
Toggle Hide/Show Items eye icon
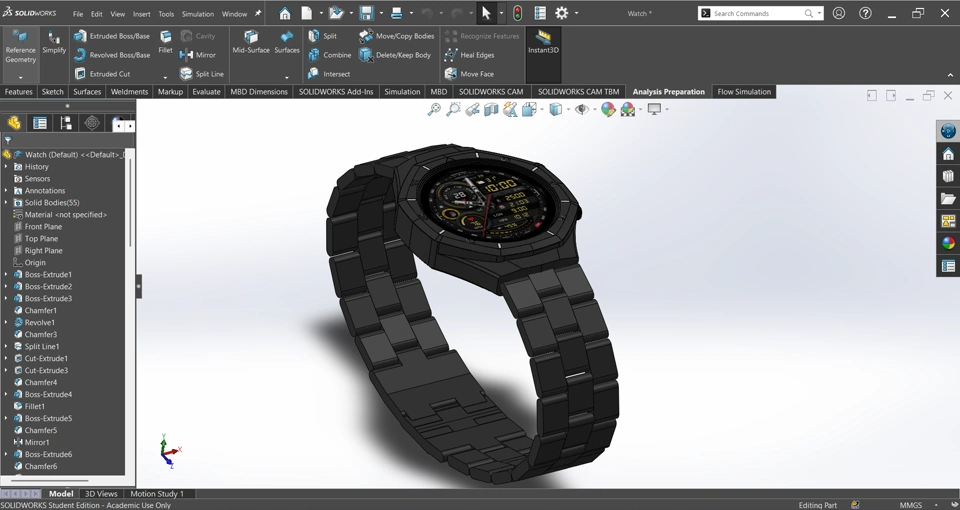582,110
